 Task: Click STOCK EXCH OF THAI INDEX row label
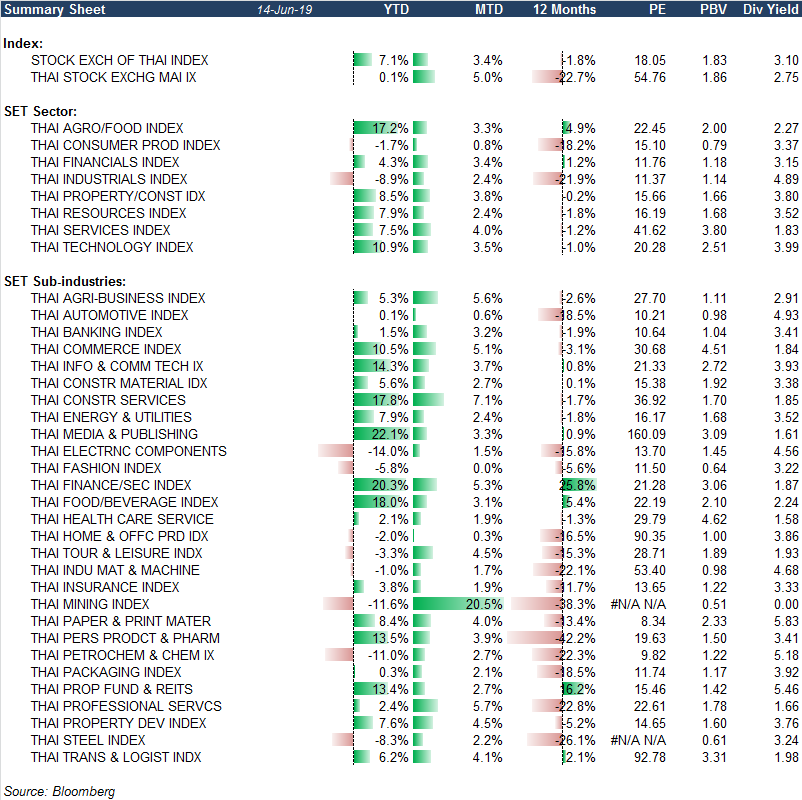(x=119, y=60)
